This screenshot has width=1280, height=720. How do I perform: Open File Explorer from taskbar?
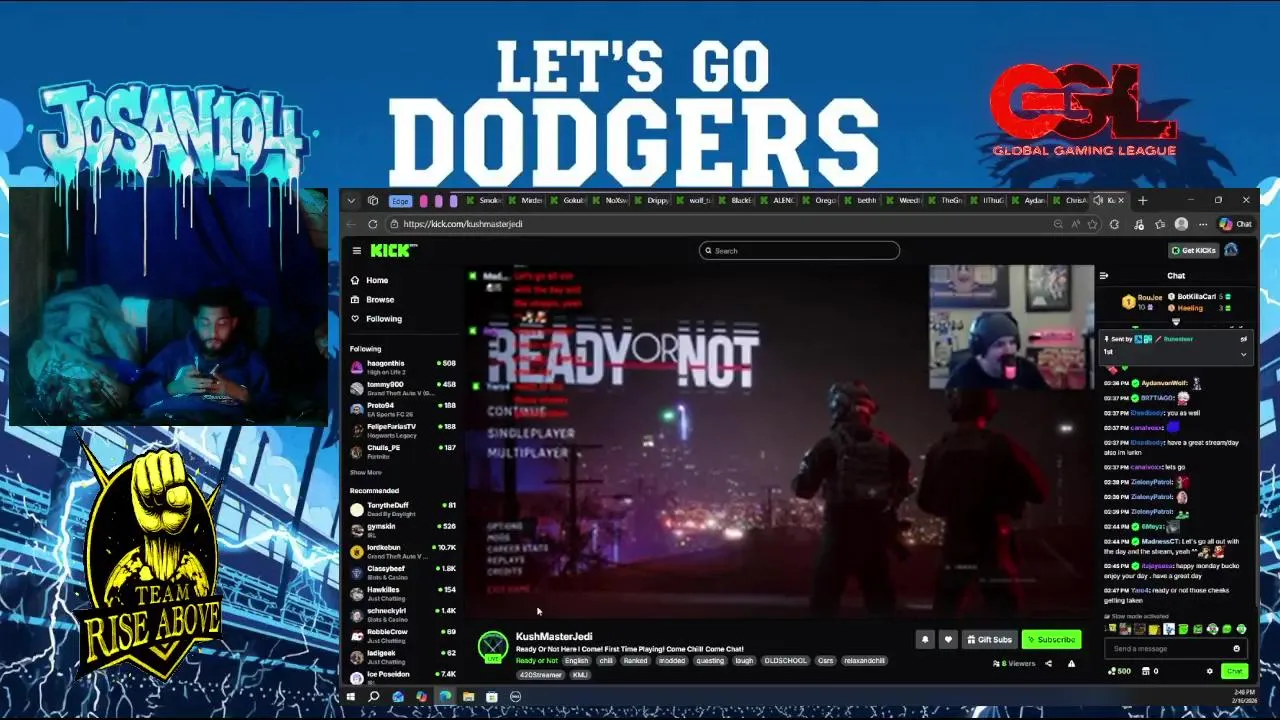468,696
